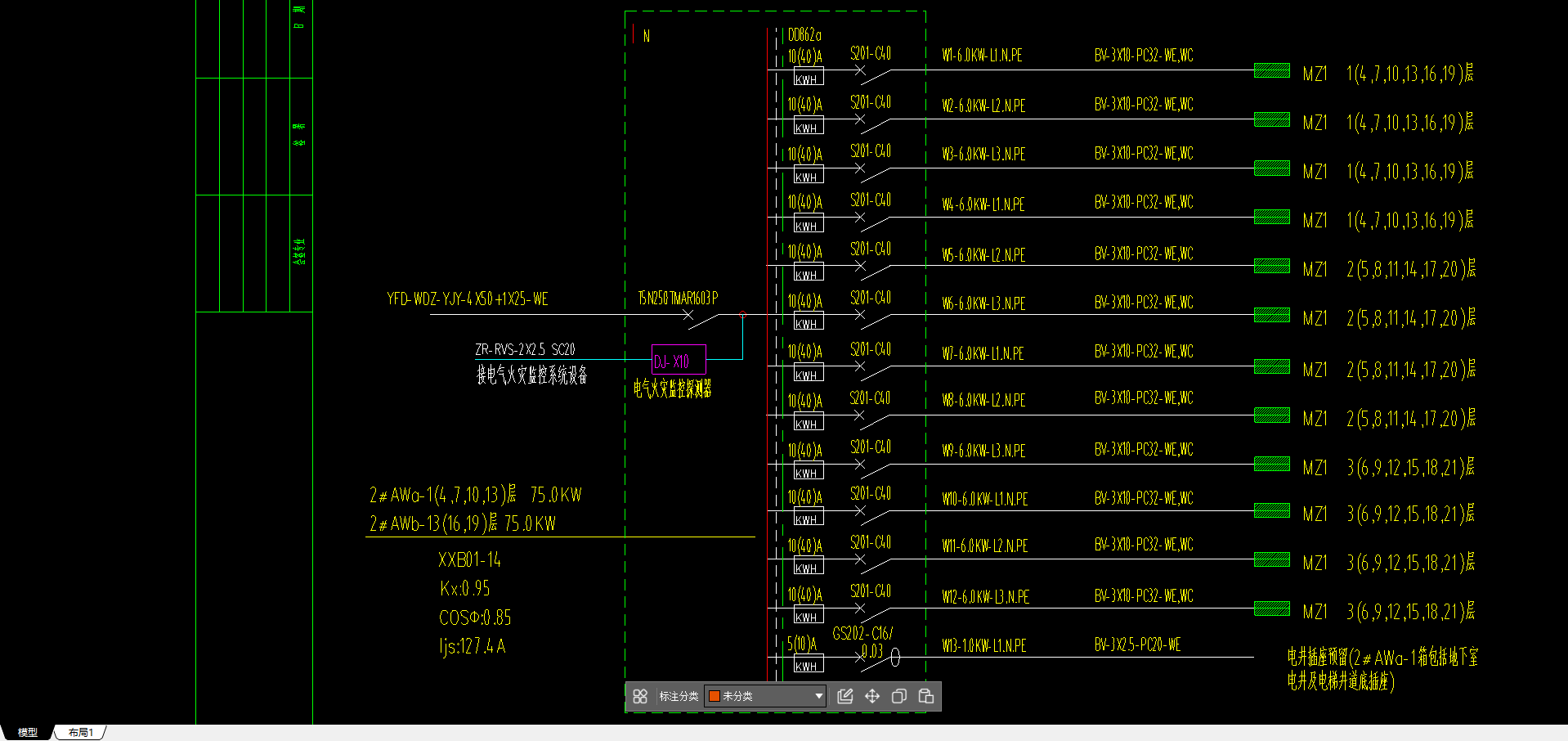Select the Ijs:127.4A value
Screen dimensions: 1568x741
473,646
